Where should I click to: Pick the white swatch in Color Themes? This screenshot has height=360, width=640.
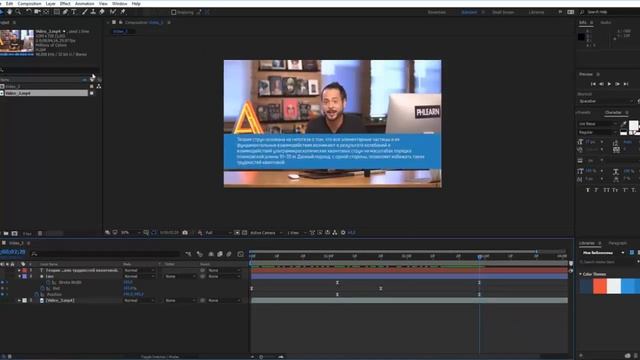[613, 286]
